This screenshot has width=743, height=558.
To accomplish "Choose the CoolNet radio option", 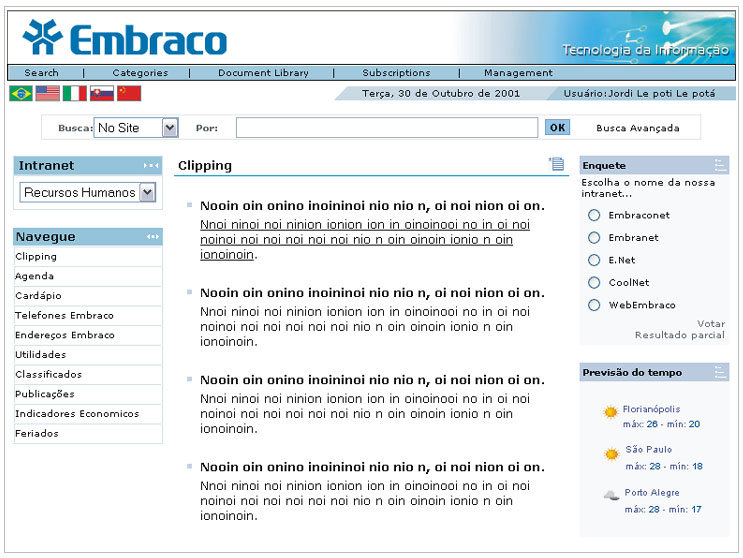I will [x=594, y=282].
